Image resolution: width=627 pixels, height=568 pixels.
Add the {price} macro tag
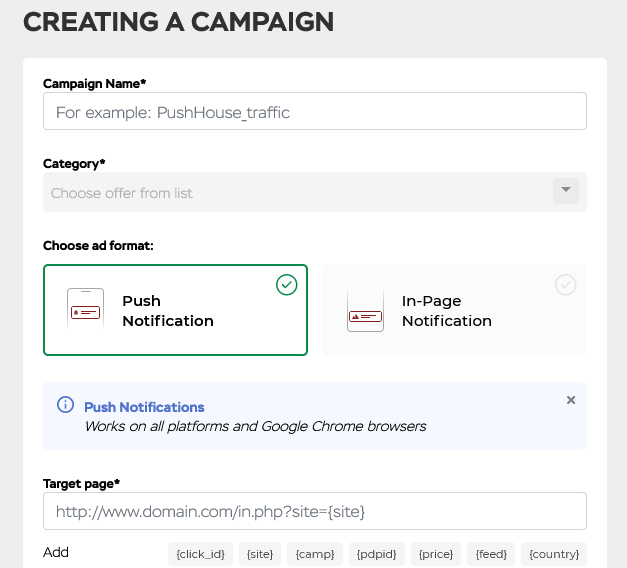click(x=436, y=554)
